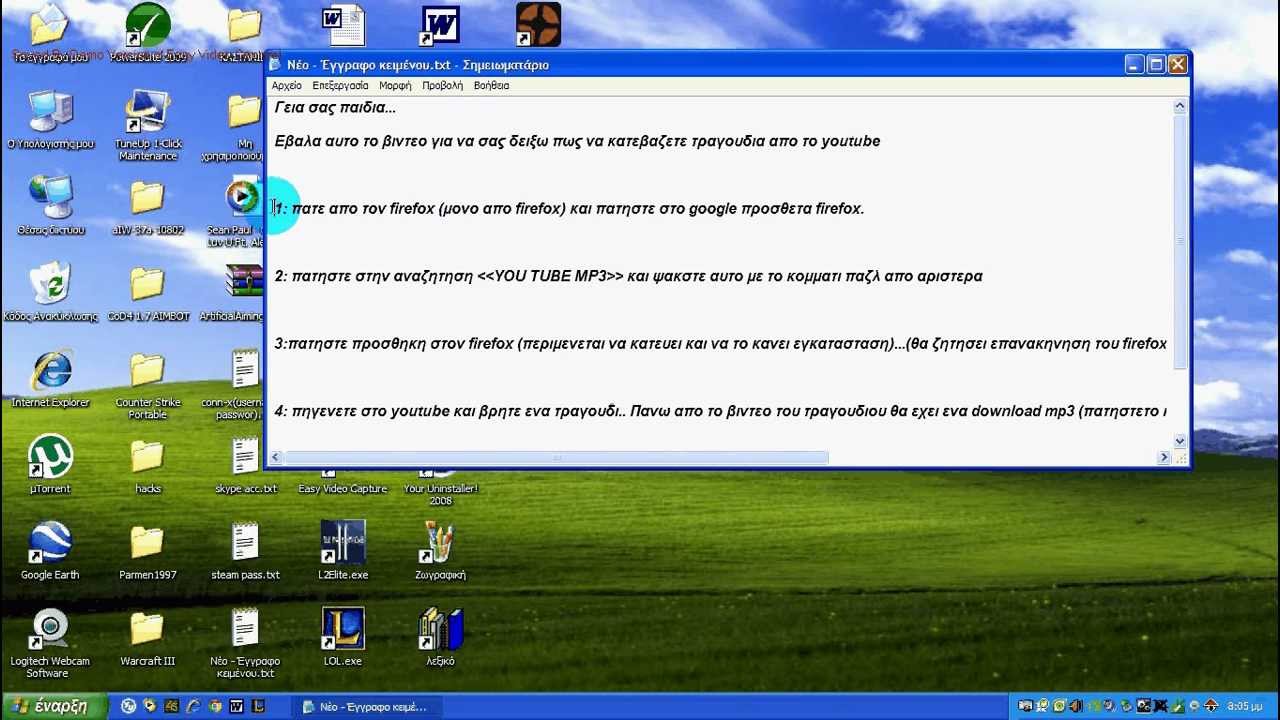Click the system tray clock
The height and width of the screenshot is (720, 1280).
pos(1245,707)
